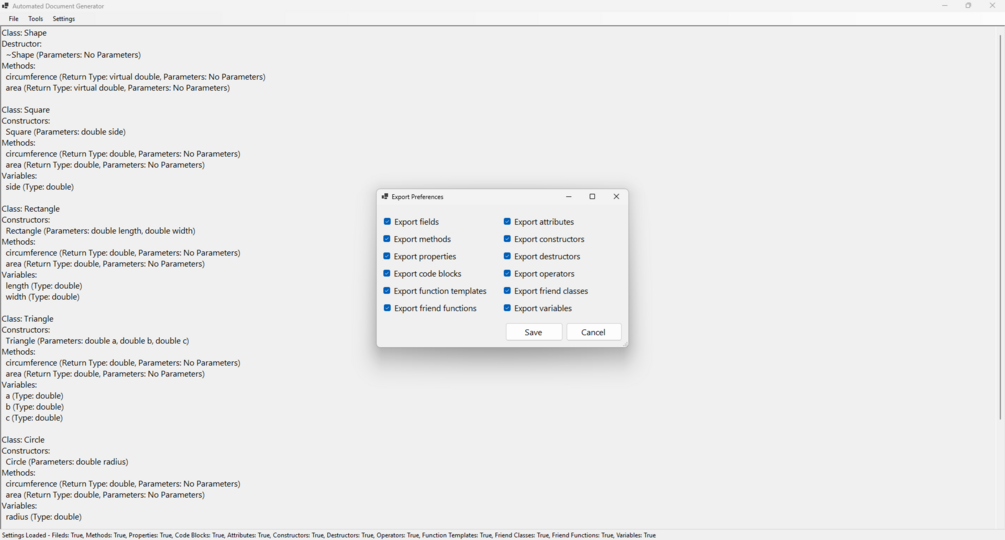Screen dimensions: 1005x540
Task: Uncheck Export methods option
Action: point(387,239)
